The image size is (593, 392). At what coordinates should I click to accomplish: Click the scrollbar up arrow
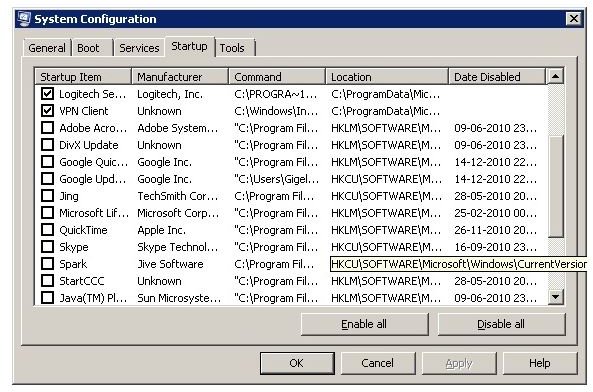555,76
